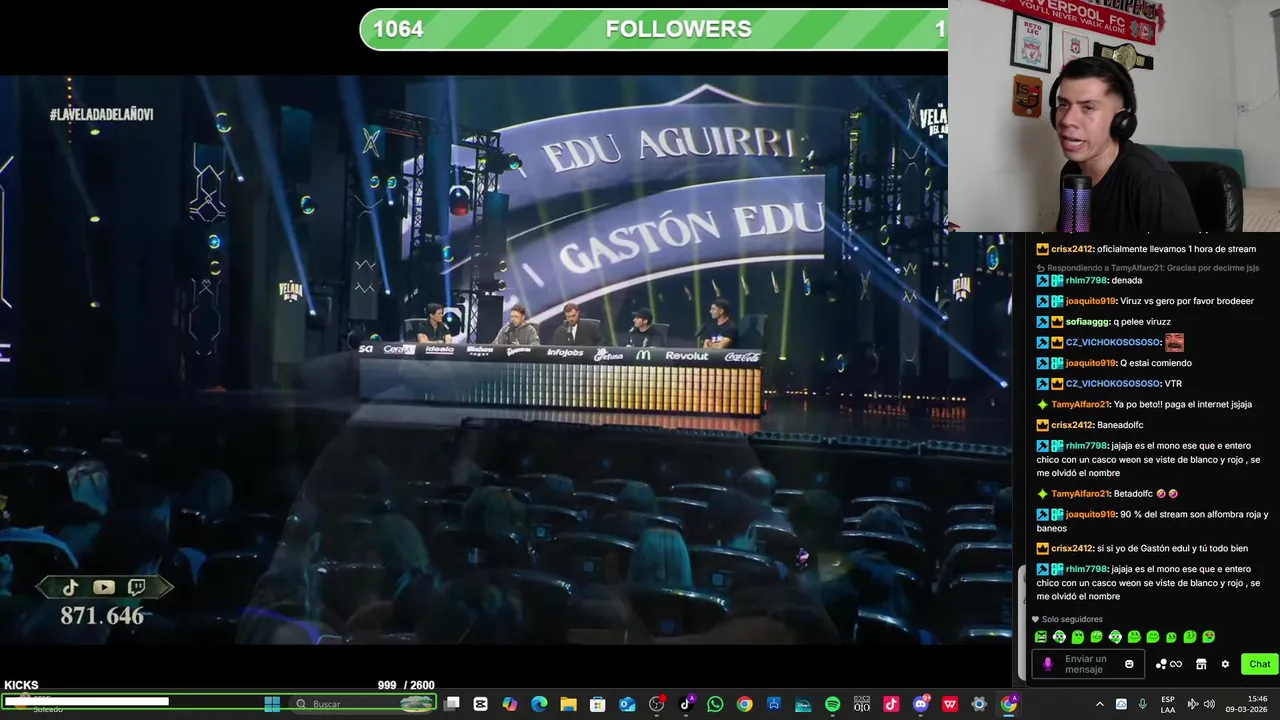The height and width of the screenshot is (720, 1280).
Task: Click the Q estai comiendo message
Action: point(1156,363)
